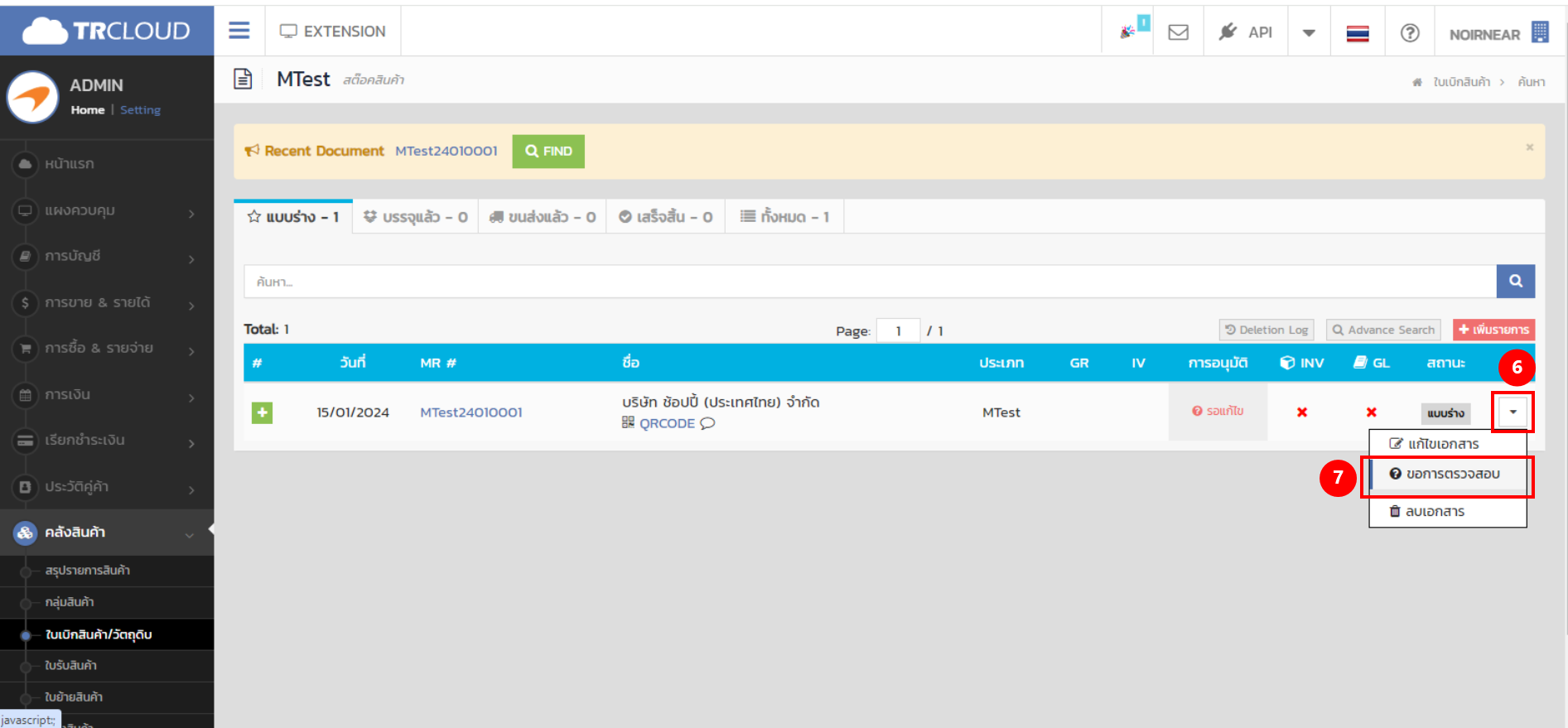Screen dimensions: 1568x728
Task: Click the comment bubble beside QRCODE
Action: (707, 423)
